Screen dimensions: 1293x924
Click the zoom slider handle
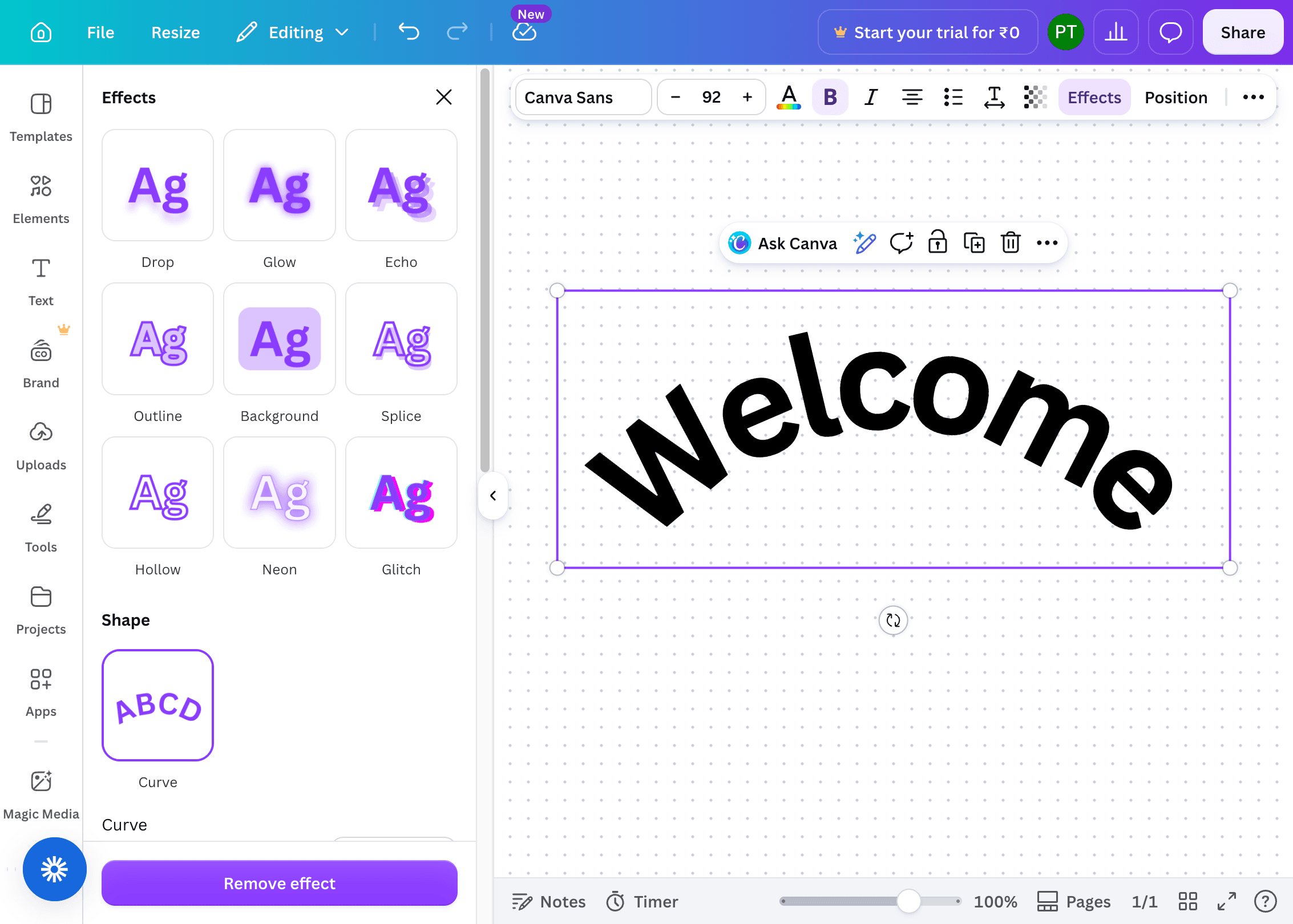(x=908, y=901)
